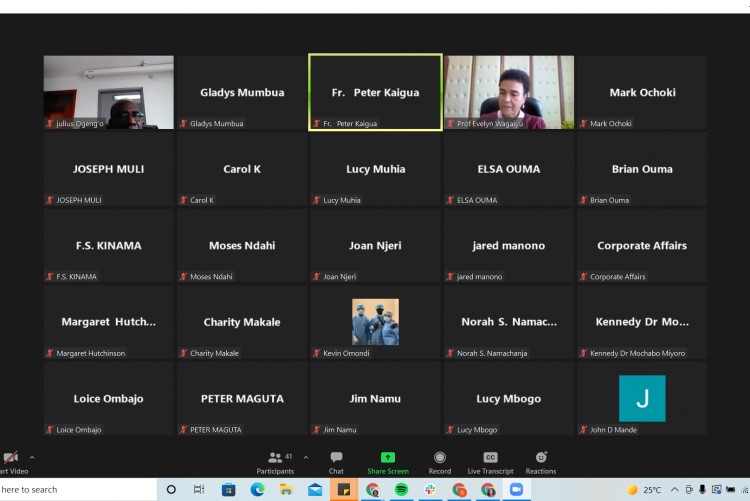This screenshot has height=501, width=750.
Task: Open the Reactions menu
Action: point(541,460)
